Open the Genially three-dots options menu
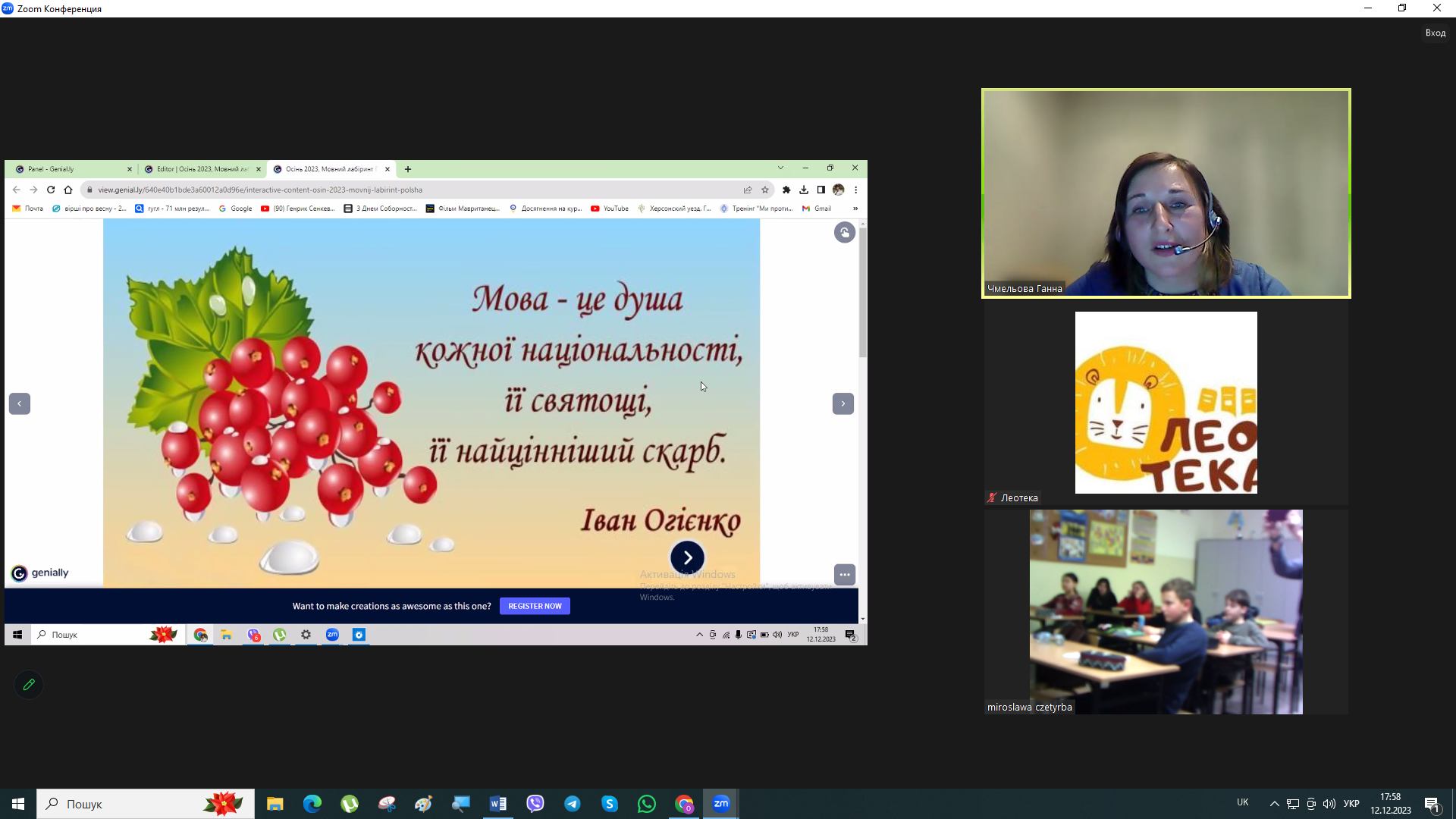The image size is (1456, 819). tap(844, 575)
